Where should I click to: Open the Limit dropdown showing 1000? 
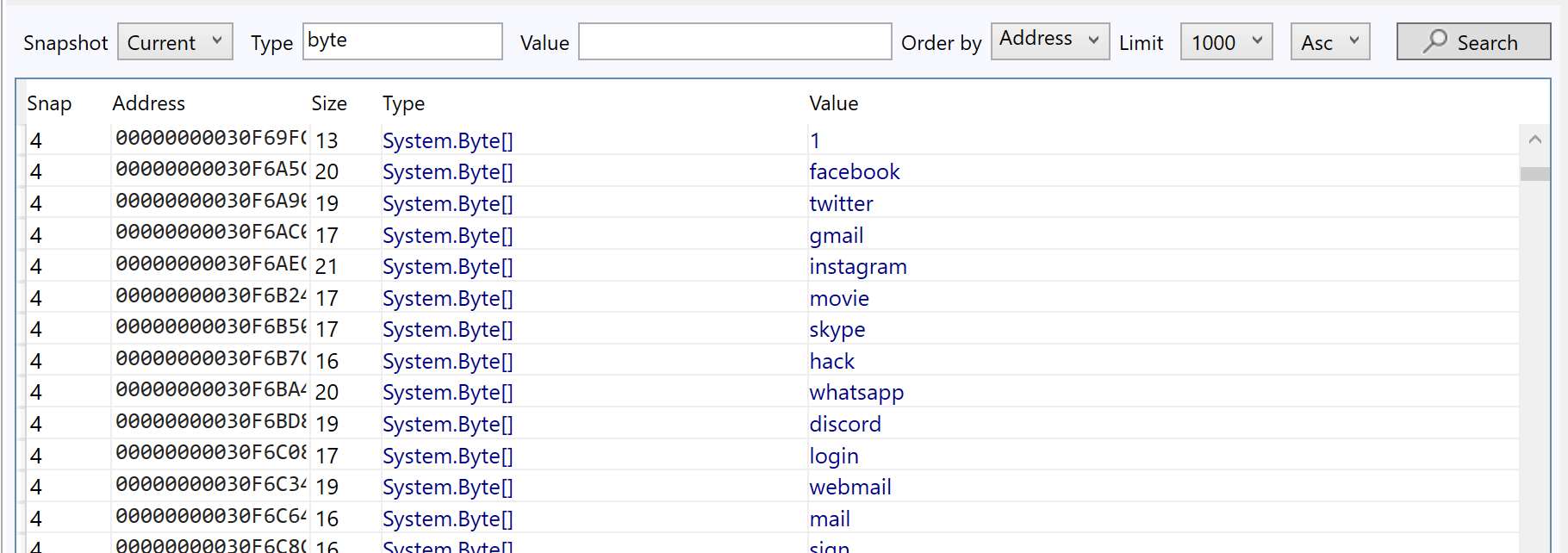[x=1225, y=42]
